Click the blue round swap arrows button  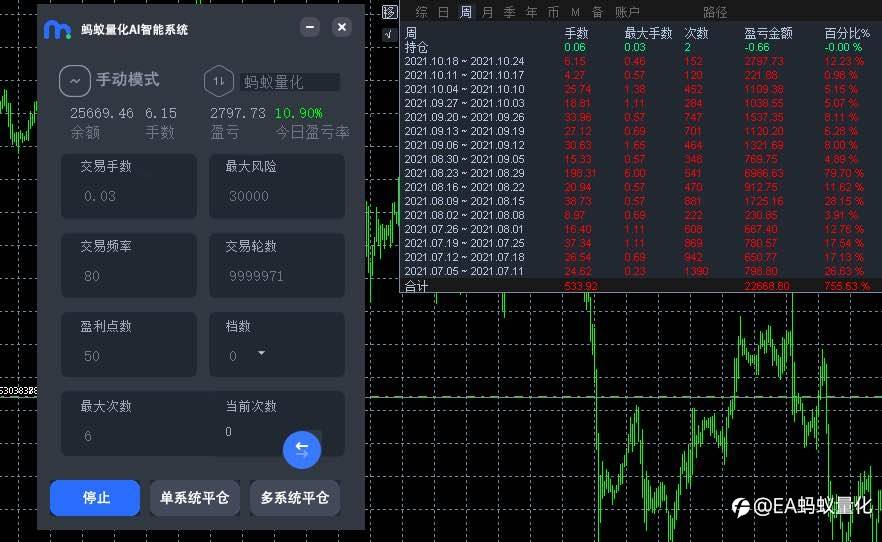click(302, 450)
